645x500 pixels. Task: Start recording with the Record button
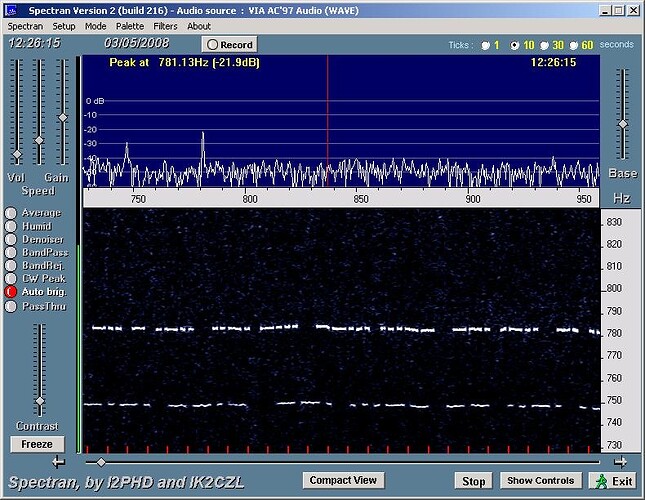pyautogui.click(x=229, y=45)
